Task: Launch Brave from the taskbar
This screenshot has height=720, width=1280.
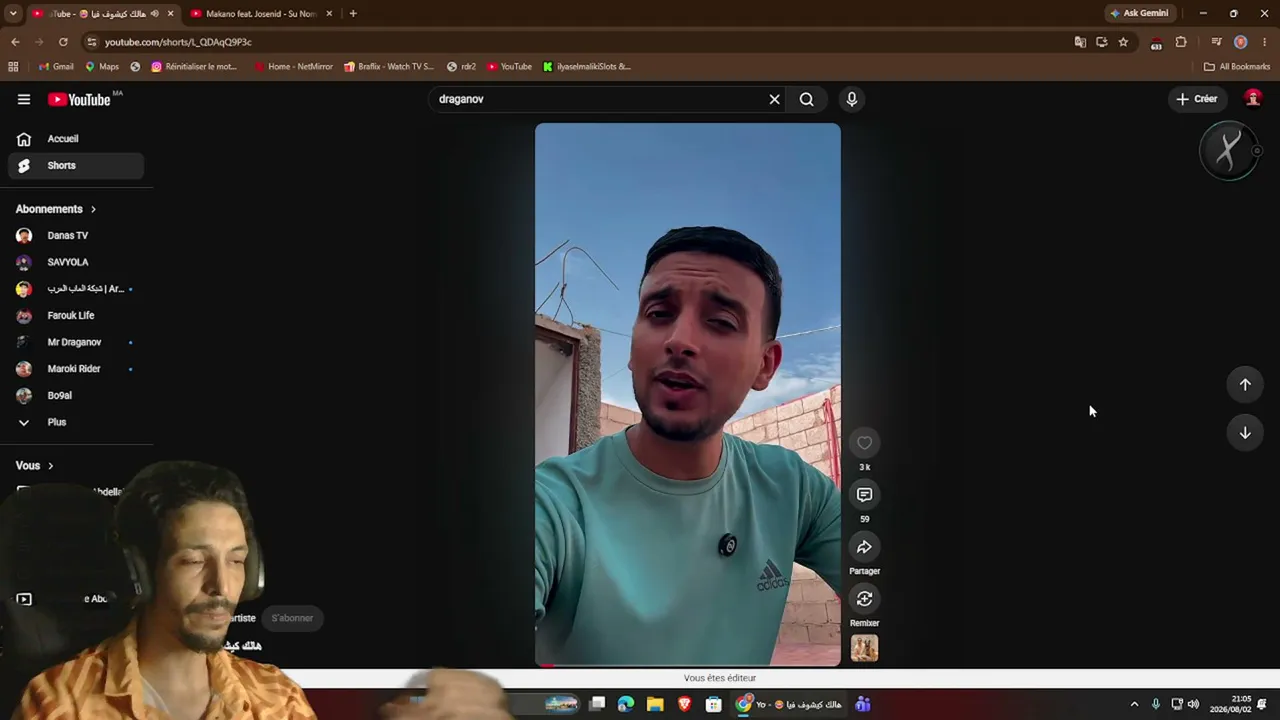Action: tap(684, 704)
